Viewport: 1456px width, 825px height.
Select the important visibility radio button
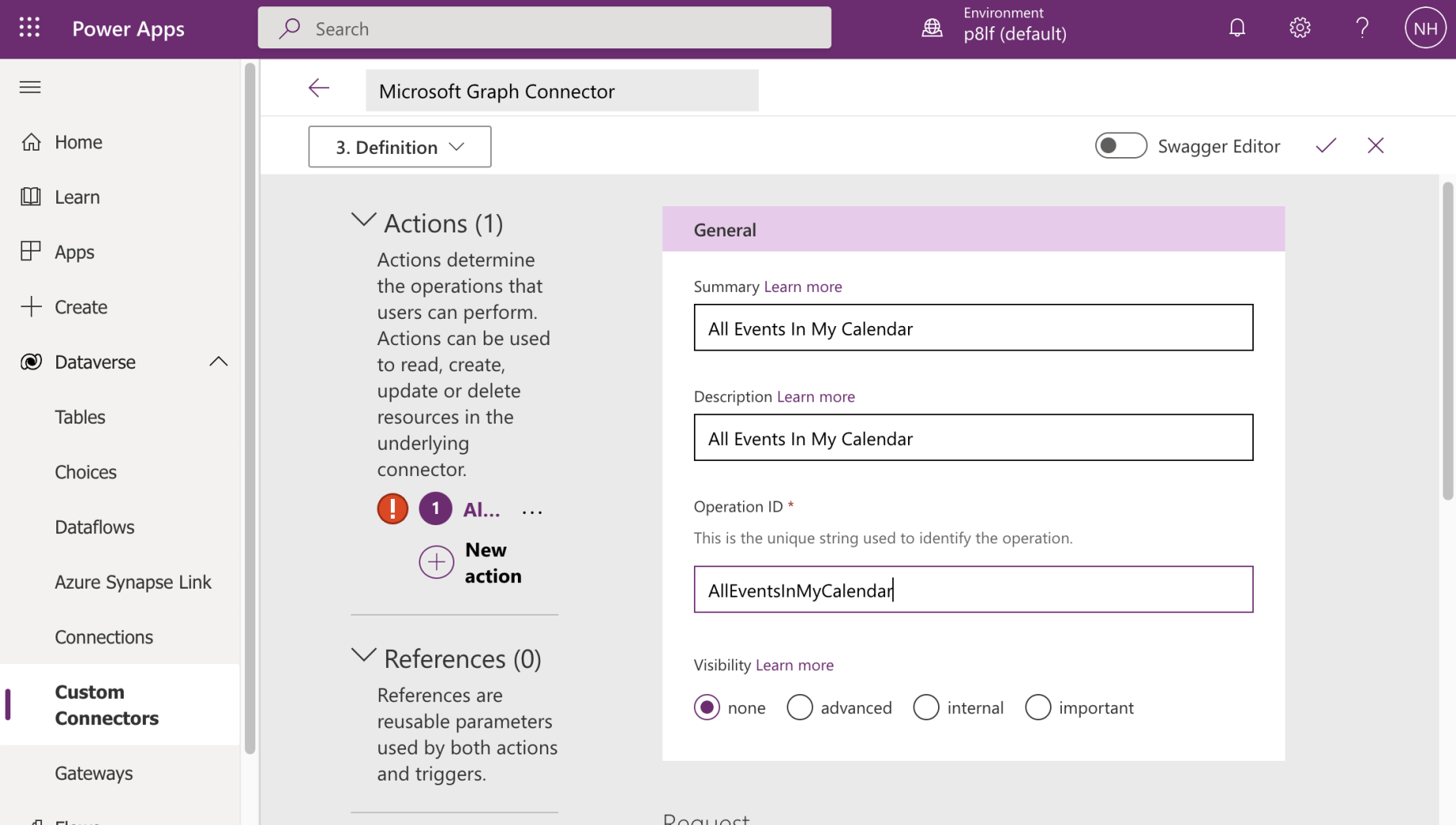point(1037,707)
